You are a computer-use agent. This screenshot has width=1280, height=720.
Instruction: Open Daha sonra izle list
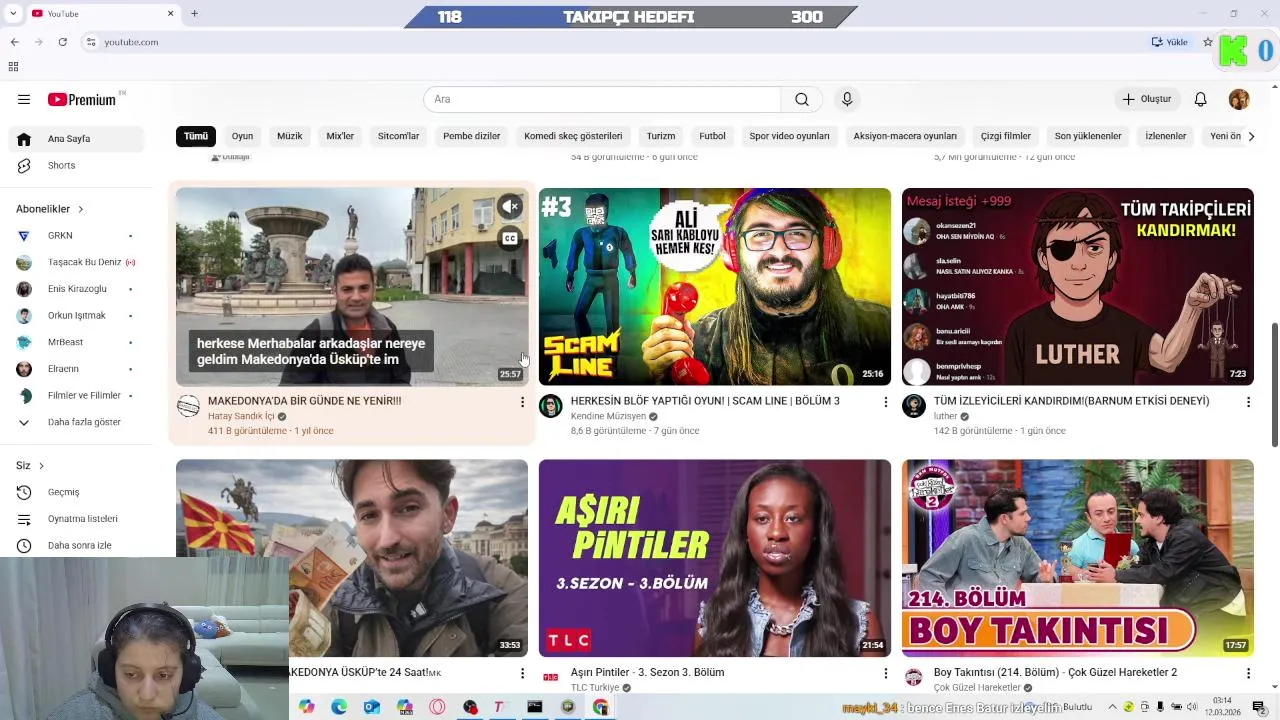tap(76, 545)
